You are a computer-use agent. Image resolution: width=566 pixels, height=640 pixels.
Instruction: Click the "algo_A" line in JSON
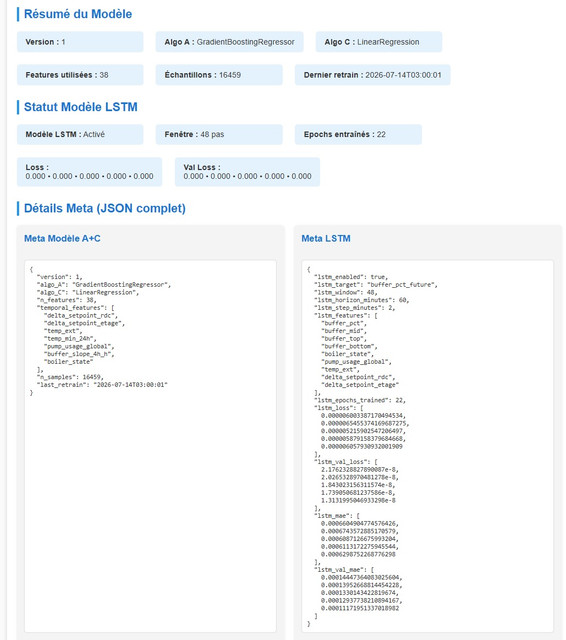click(104, 284)
